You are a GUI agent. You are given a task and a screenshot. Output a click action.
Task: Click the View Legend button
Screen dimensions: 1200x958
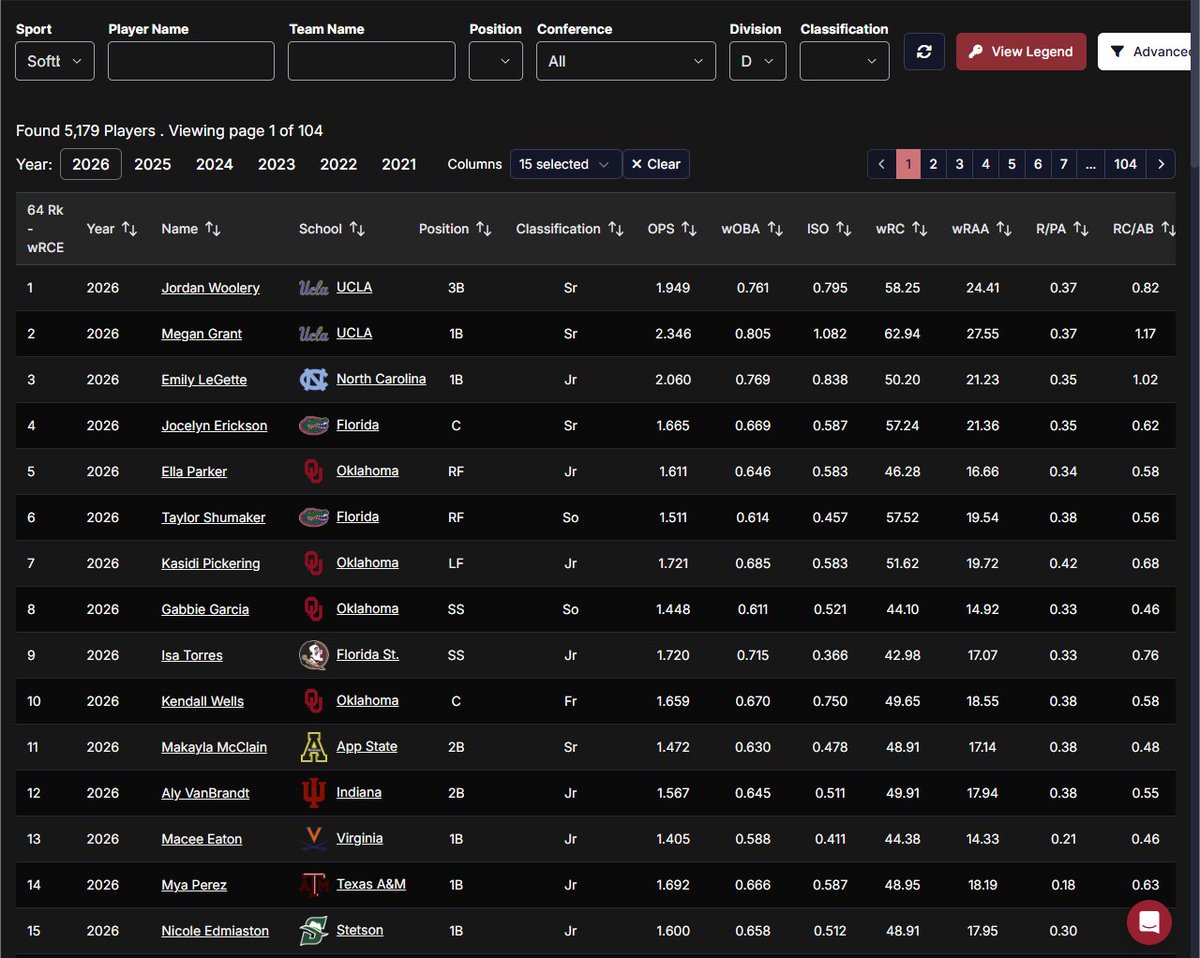1020,50
